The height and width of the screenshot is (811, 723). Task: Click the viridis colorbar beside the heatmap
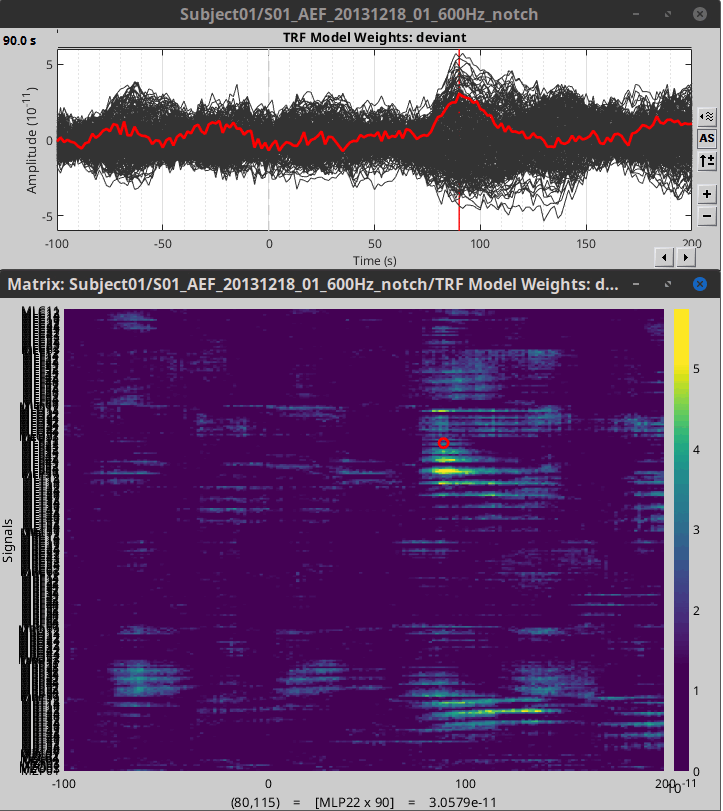click(681, 540)
